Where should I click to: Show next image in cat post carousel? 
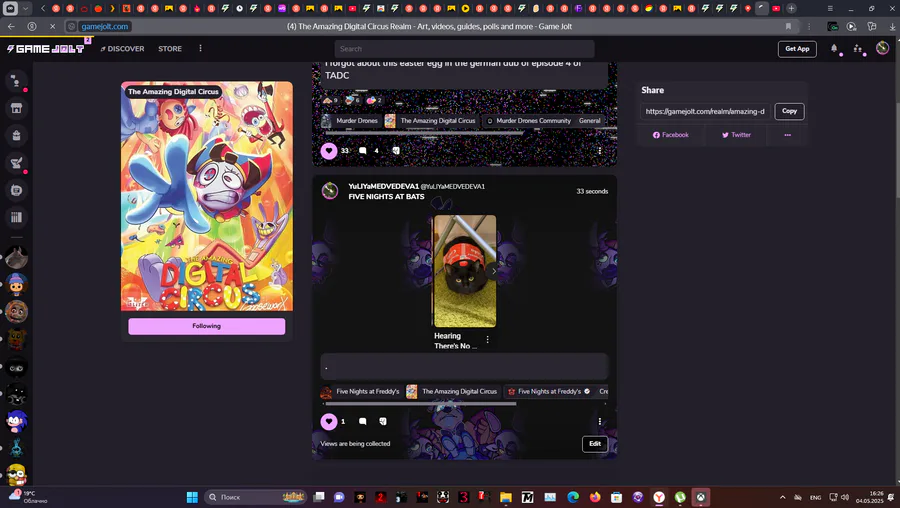[494, 271]
